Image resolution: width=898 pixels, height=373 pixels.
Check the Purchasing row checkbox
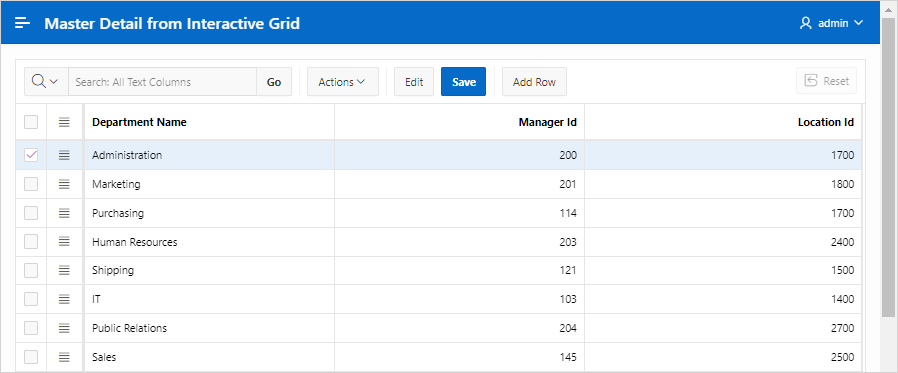(31, 213)
